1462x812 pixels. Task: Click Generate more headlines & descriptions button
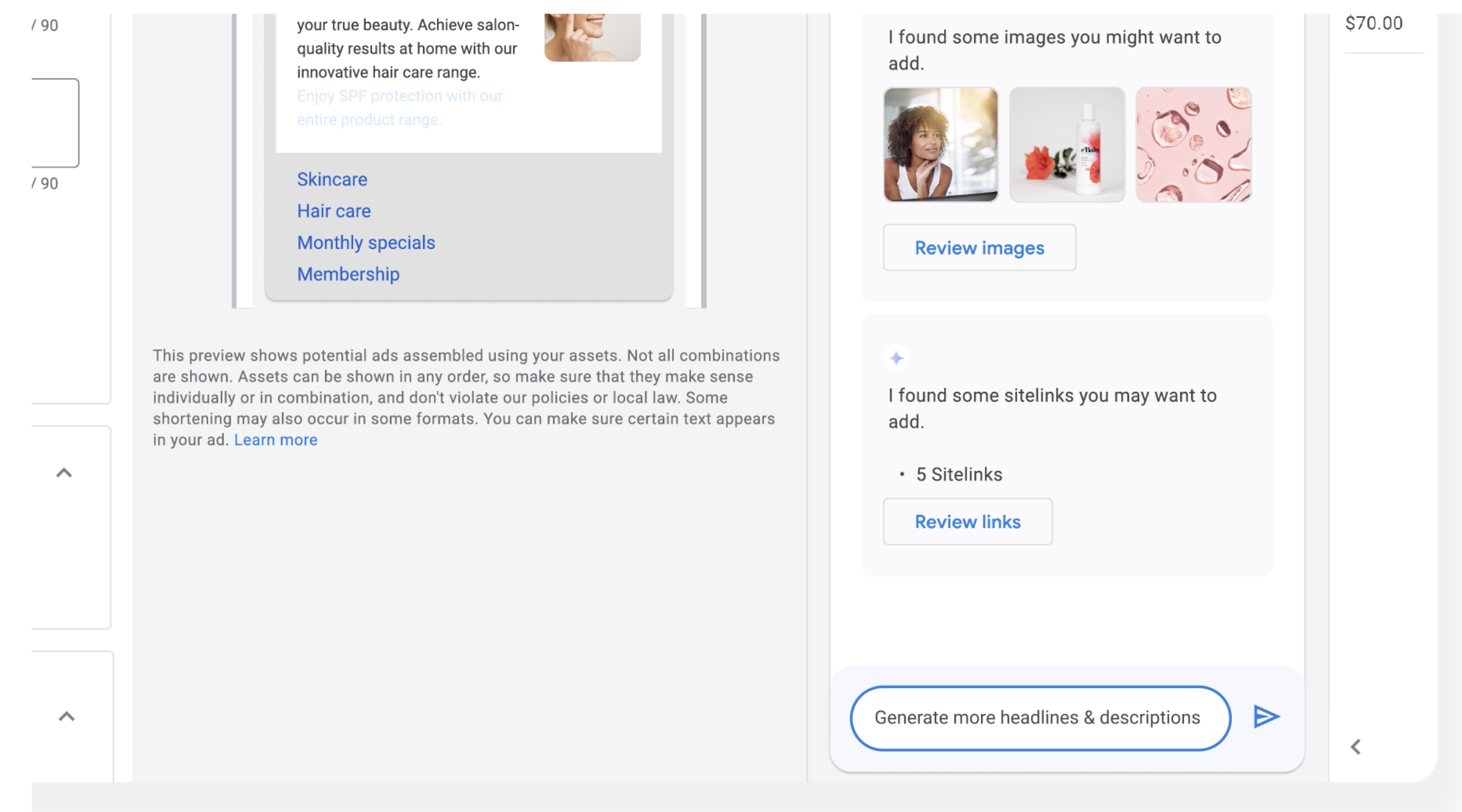(x=1038, y=716)
